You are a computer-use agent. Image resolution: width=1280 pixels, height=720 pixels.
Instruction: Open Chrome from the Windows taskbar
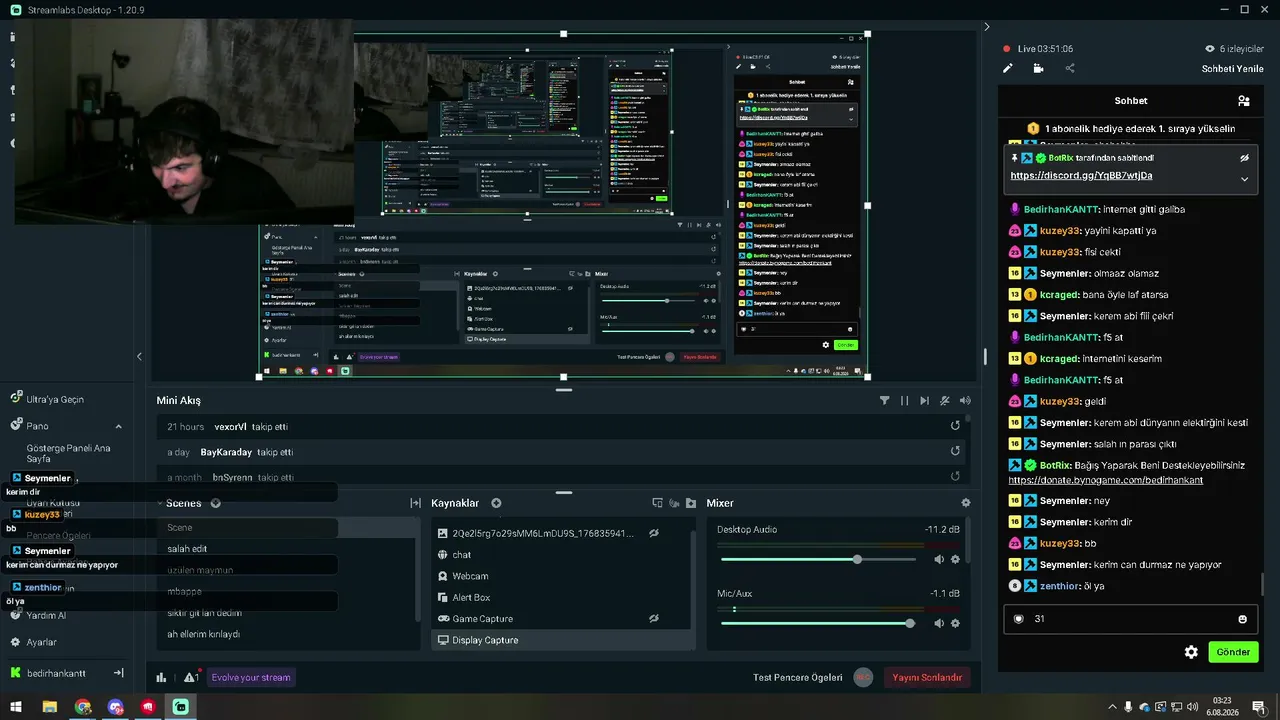83,707
